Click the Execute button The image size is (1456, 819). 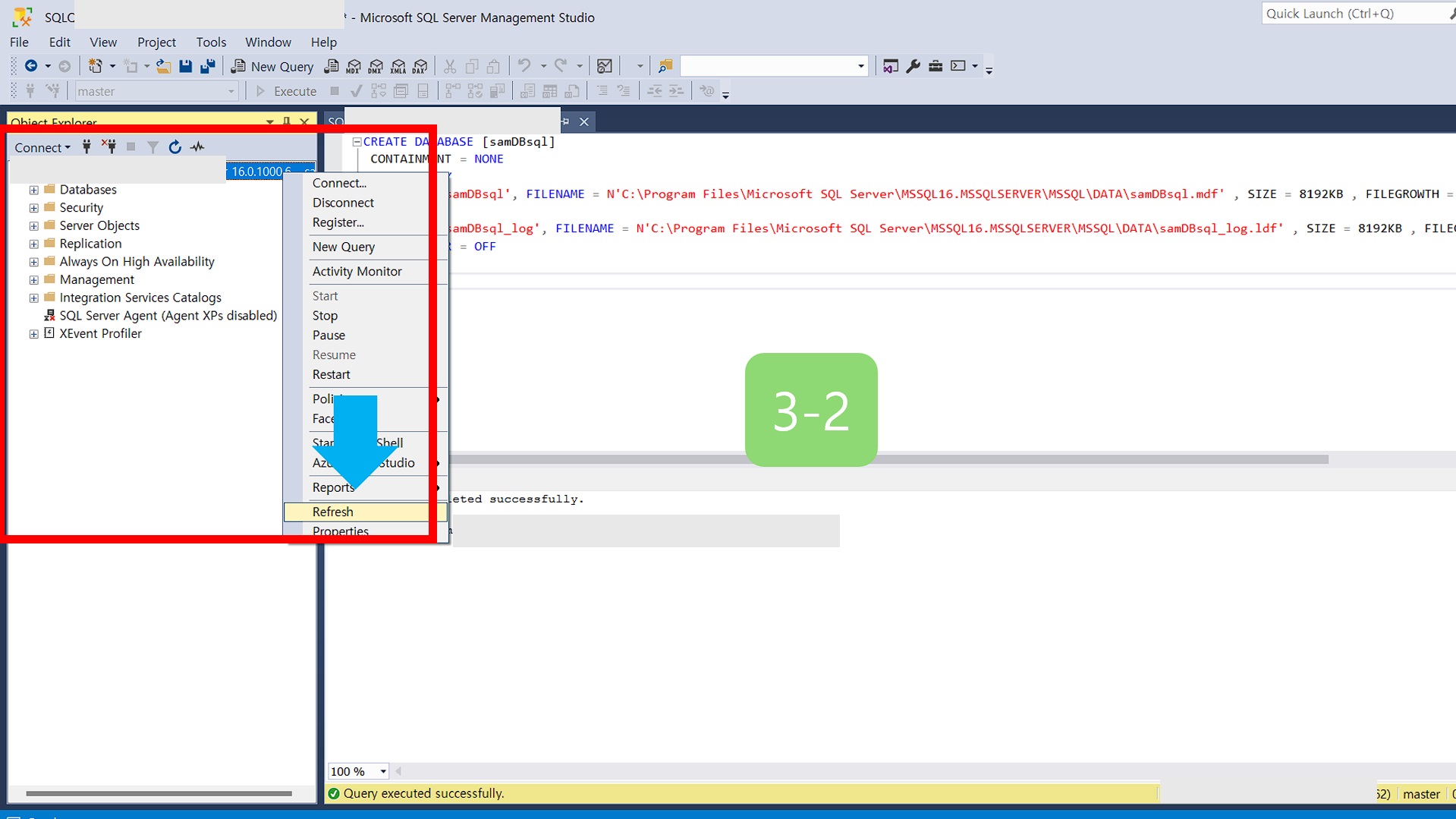click(286, 91)
